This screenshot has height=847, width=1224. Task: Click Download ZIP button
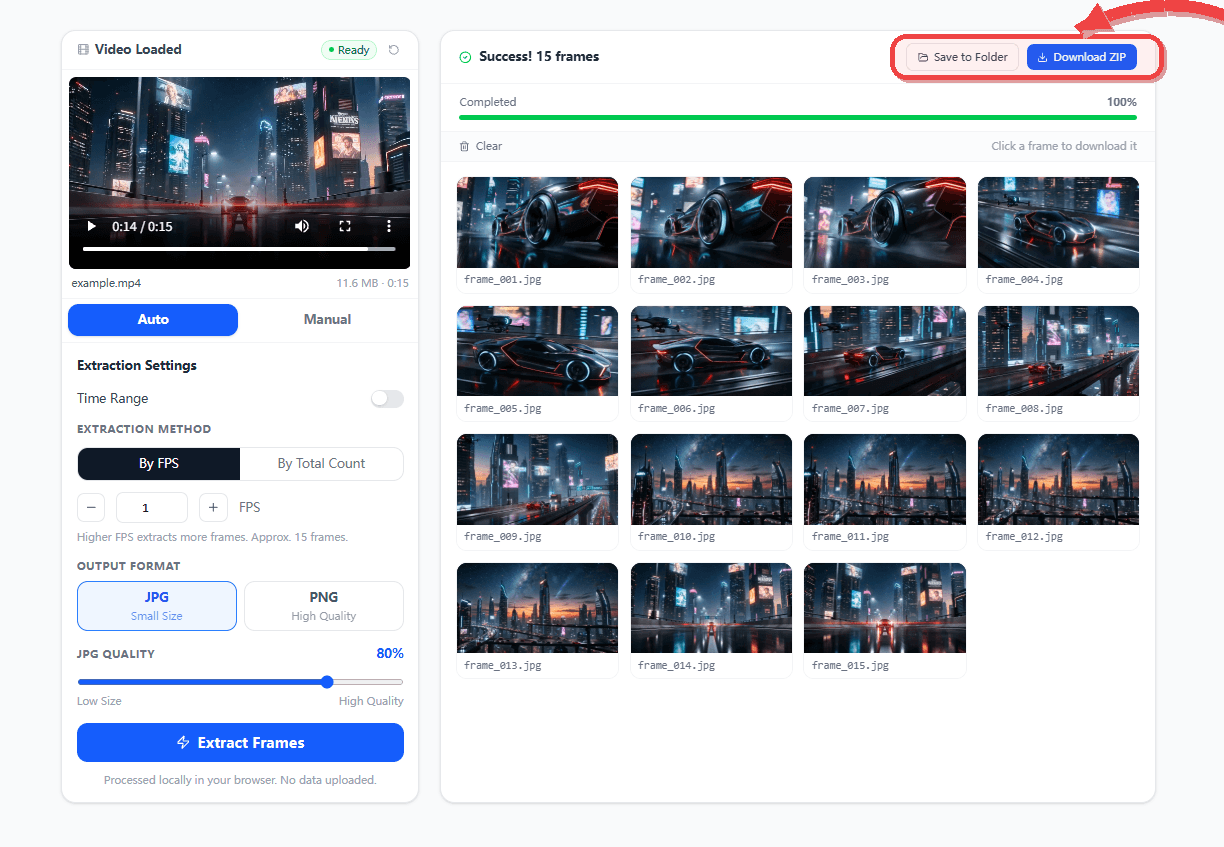(x=1081, y=57)
